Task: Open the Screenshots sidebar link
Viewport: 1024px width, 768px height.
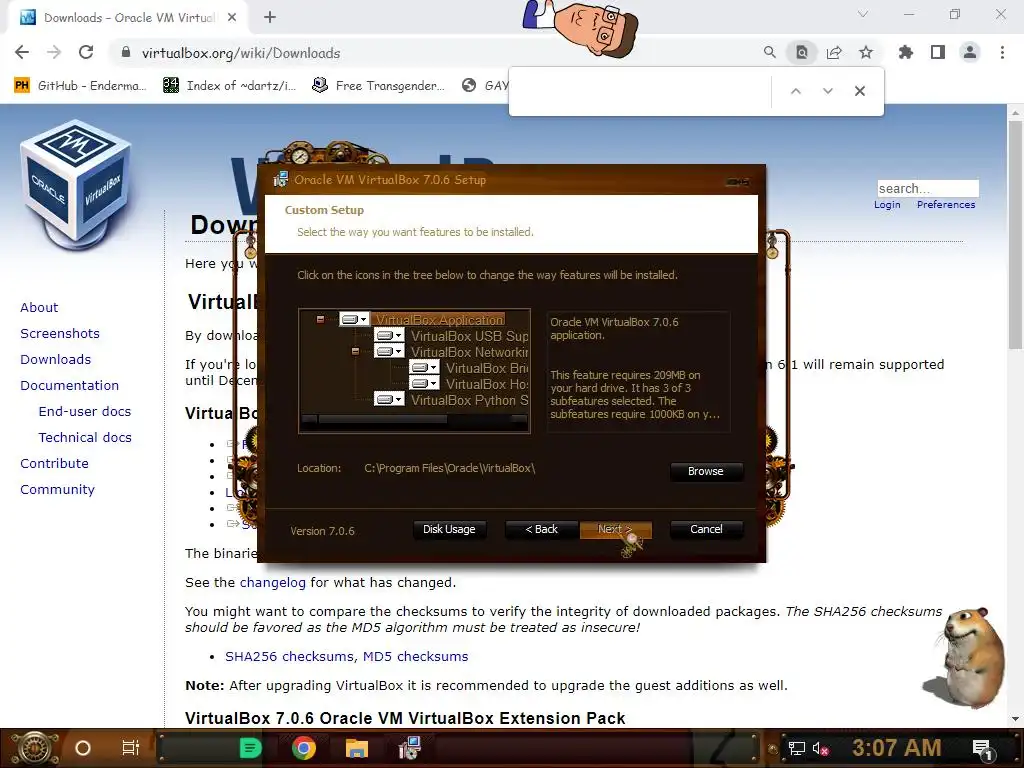Action: (x=60, y=334)
